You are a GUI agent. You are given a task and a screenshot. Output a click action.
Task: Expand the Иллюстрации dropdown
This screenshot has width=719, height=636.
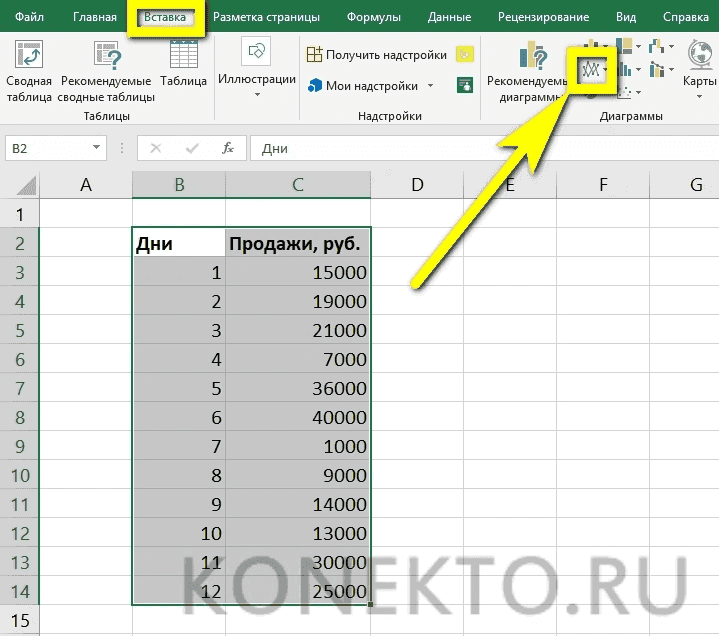(x=257, y=95)
